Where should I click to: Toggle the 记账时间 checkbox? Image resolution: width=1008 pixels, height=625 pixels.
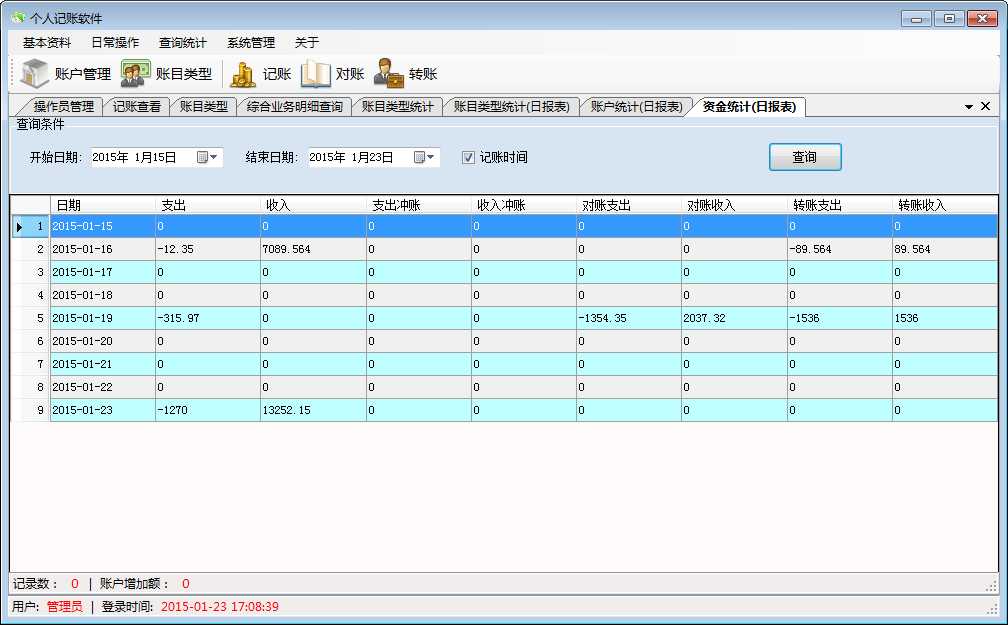pos(468,158)
